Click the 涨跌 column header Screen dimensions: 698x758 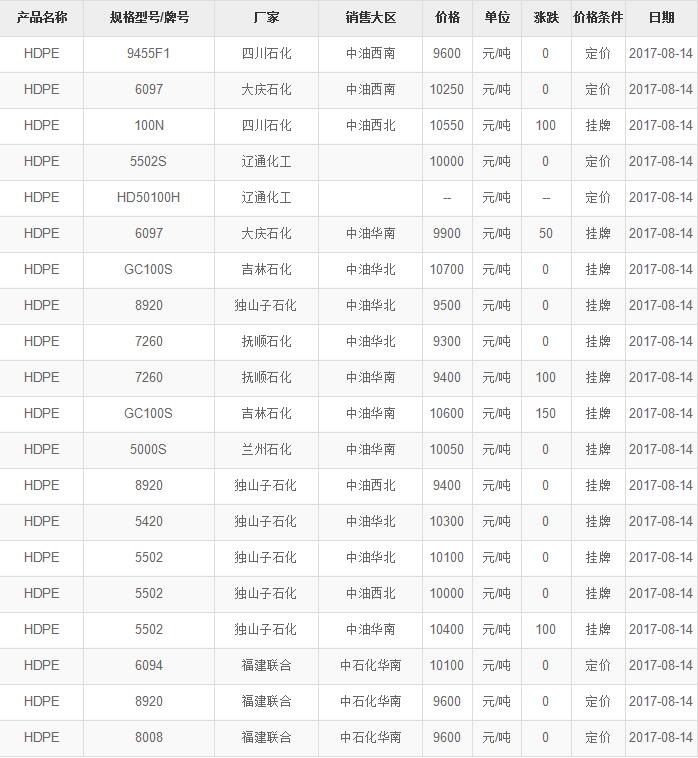[546, 18]
